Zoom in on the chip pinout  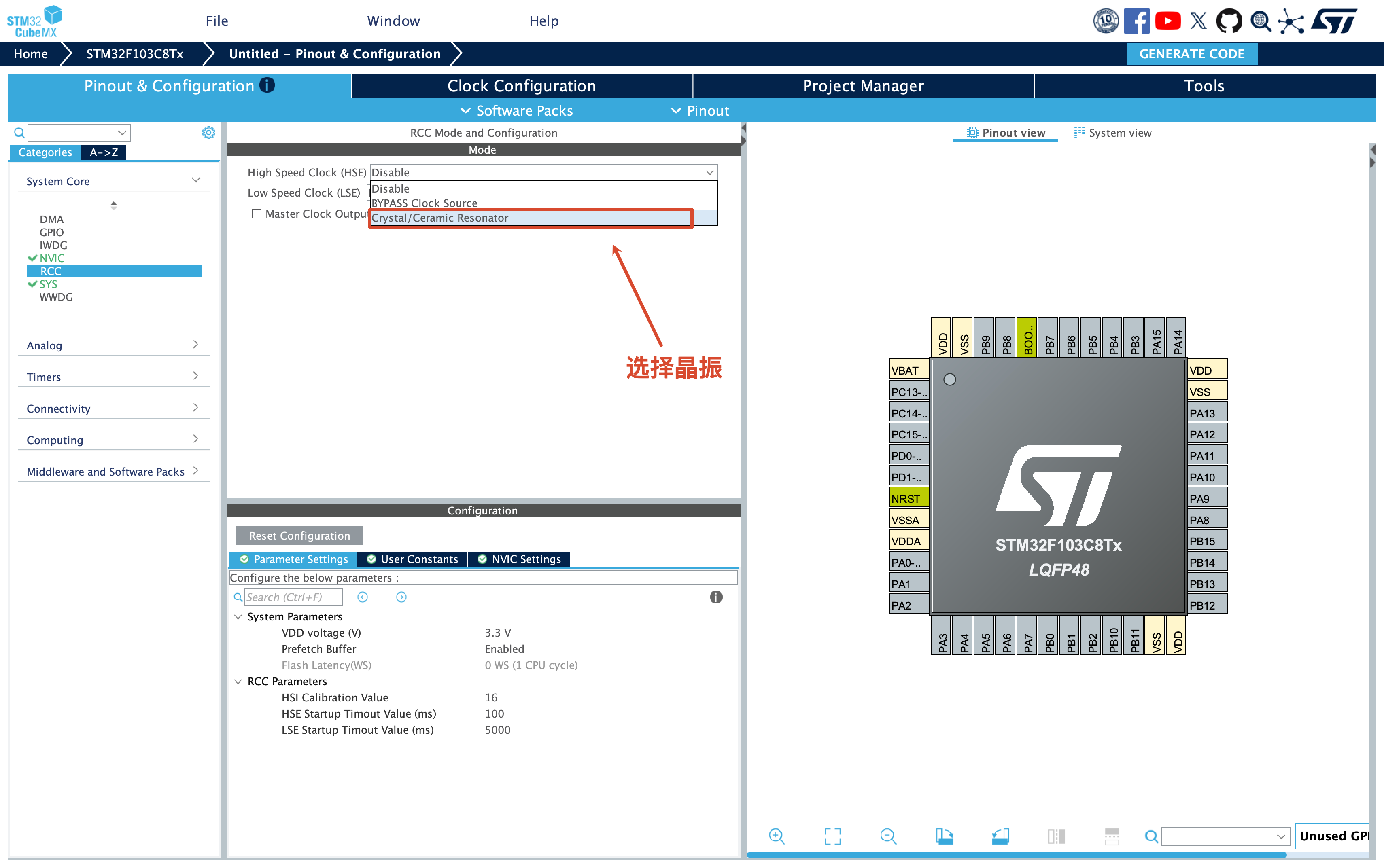(x=777, y=836)
